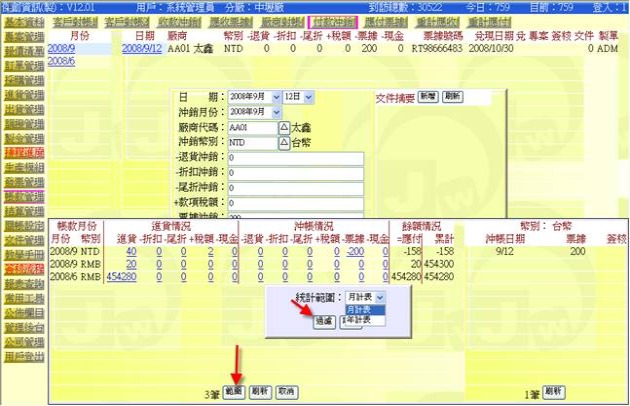Click into the 退貨沖銷 input field

coord(293,158)
